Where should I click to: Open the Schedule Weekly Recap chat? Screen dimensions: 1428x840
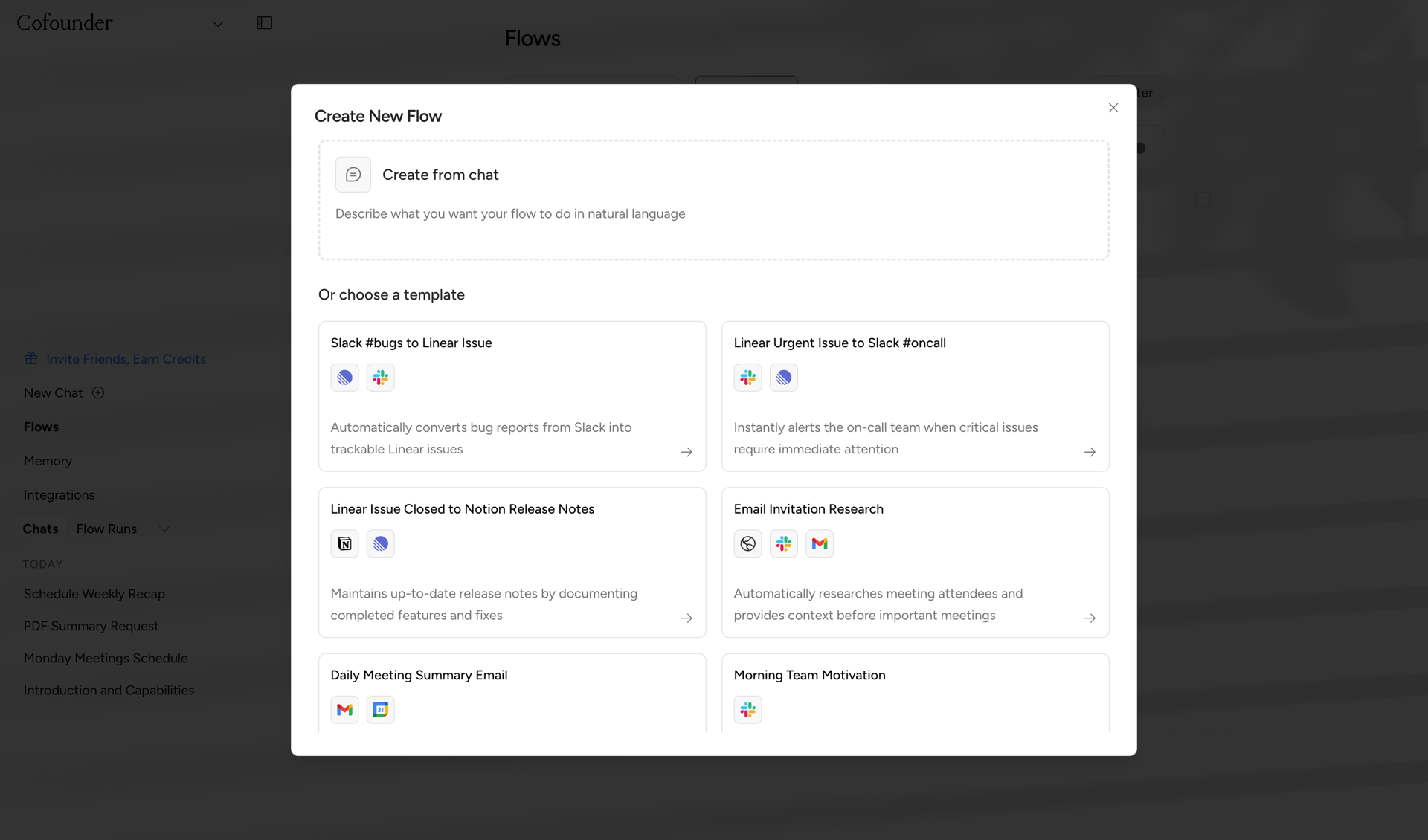pyautogui.click(x=94, y=594)
